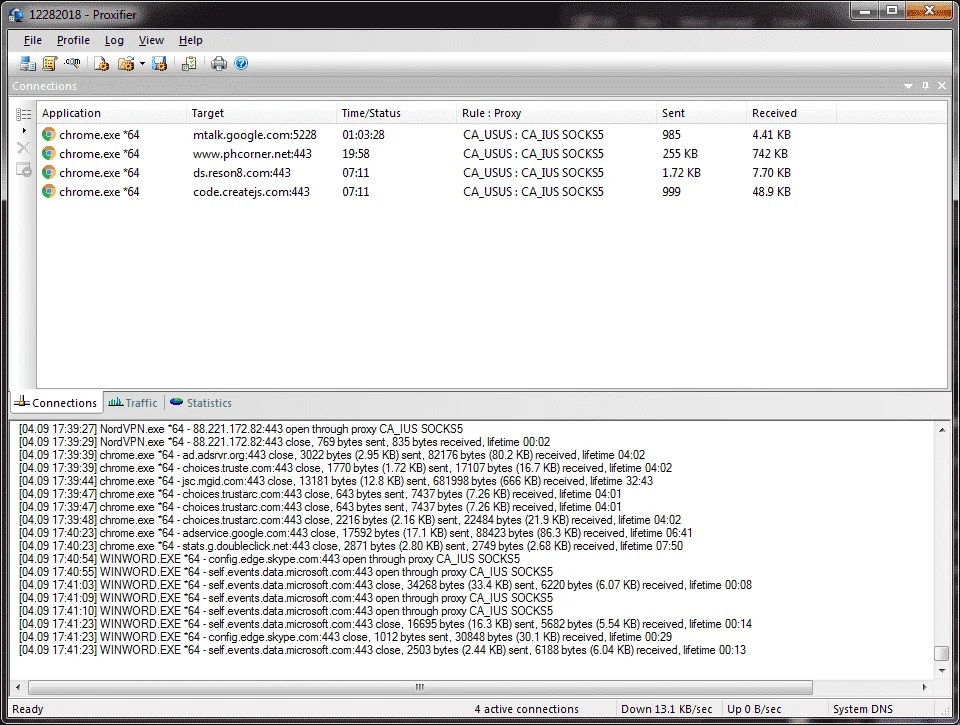Viewport: 960px width, 725px height.
Task: Click Chrome icon in mtalk.google.com row
Action: click(48, 134)
